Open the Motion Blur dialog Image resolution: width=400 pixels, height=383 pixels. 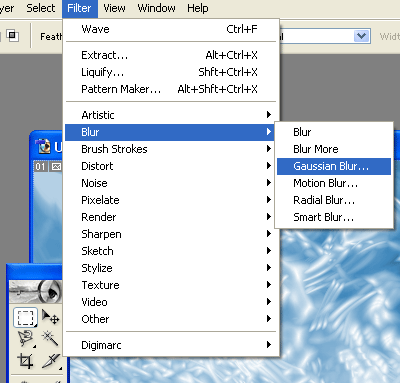334,183
